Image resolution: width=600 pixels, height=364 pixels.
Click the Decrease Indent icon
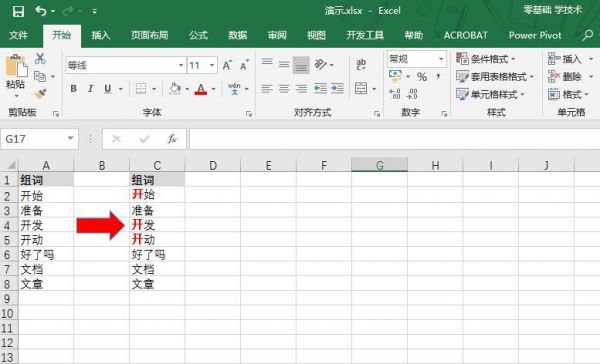point(320,89)
